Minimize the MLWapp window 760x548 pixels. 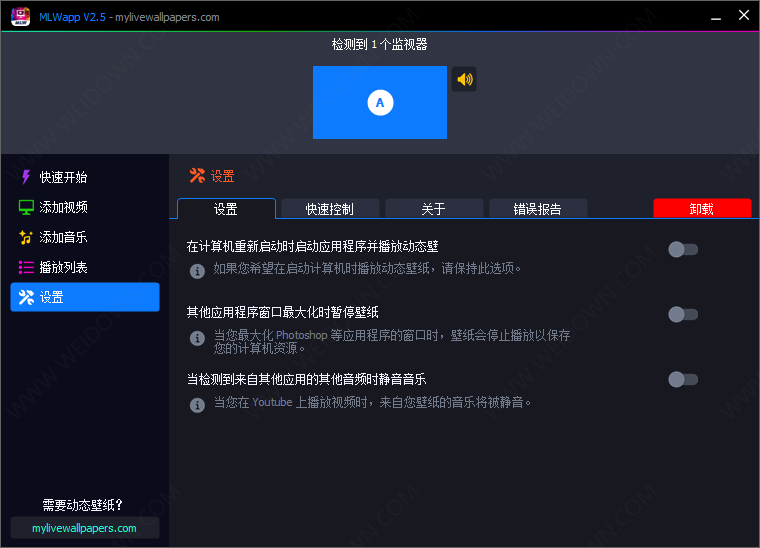point(716,16)
